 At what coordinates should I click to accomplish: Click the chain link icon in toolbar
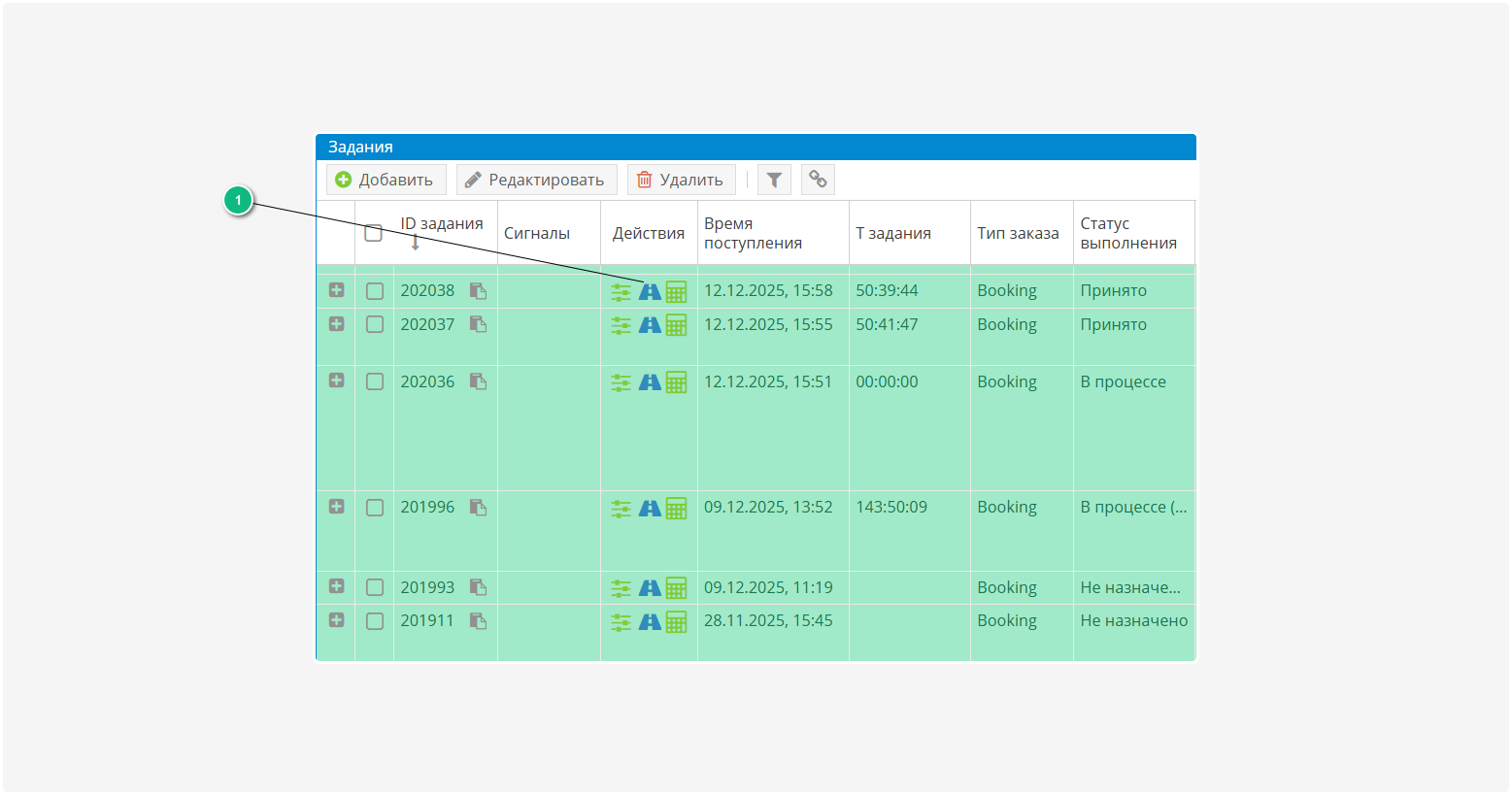click(818, 180)
